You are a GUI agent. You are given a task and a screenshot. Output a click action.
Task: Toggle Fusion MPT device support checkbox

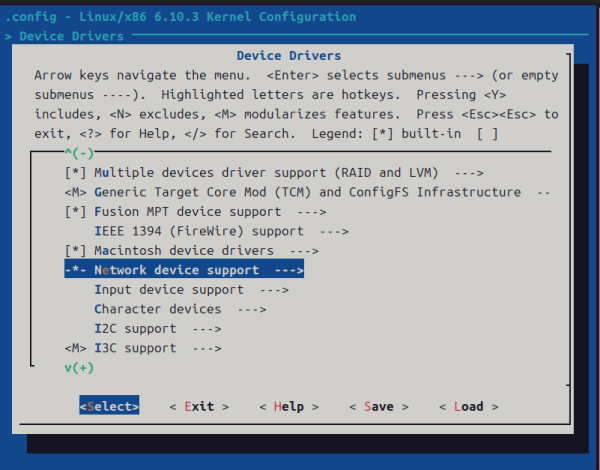pyautogui.click(x=75, y=212)
